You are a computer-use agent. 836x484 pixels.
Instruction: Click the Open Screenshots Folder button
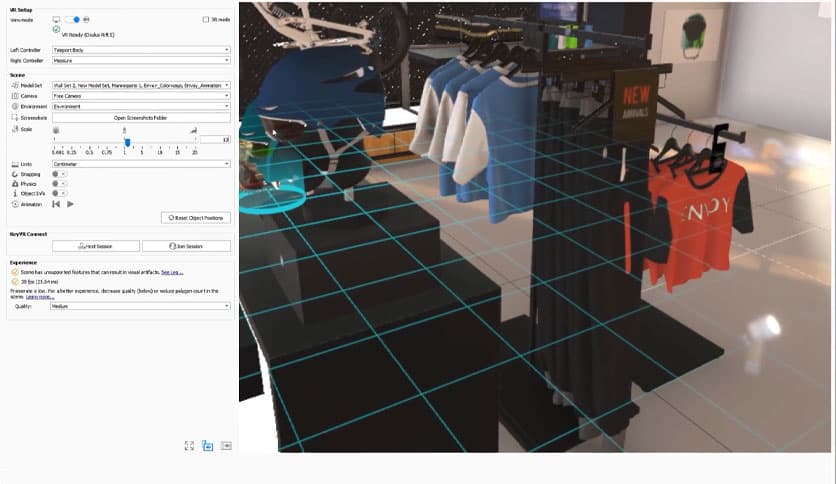pos(141,118)
